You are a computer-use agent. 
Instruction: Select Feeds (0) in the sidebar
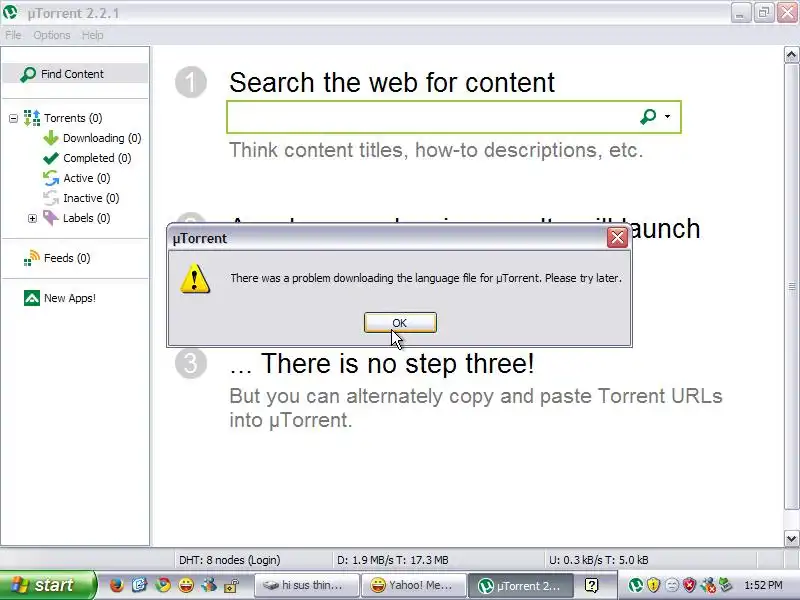pyautogui.click(x=67, y=258)
